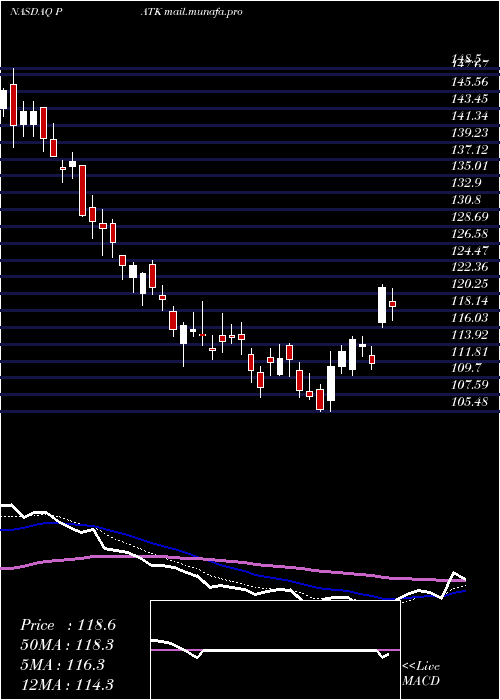The image size is (500, 700).
Task: Click the NASDAQ P header text
Action: coord(36,12)
